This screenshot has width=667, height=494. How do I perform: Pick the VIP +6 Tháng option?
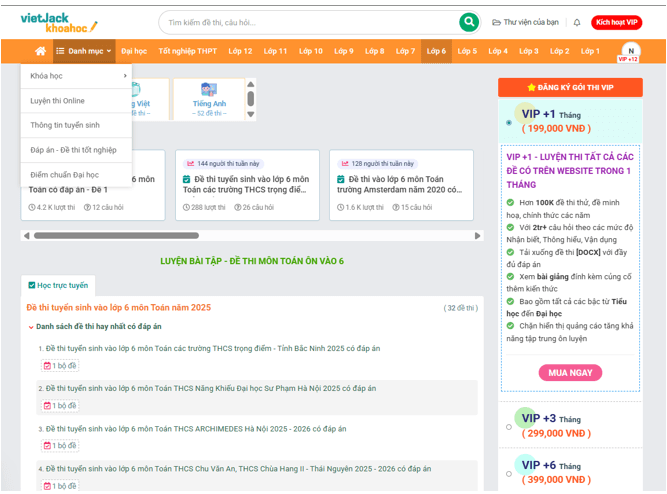[x=509, y=474]
